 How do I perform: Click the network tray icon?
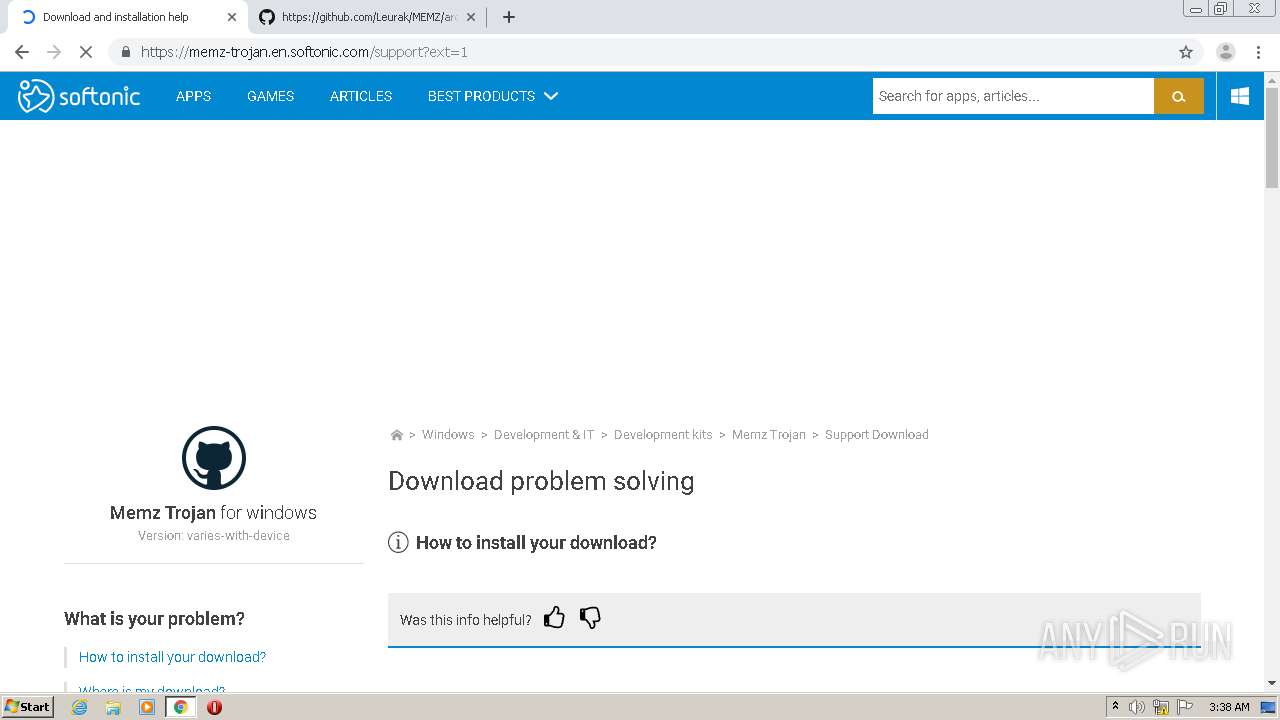pos(1161,707)
